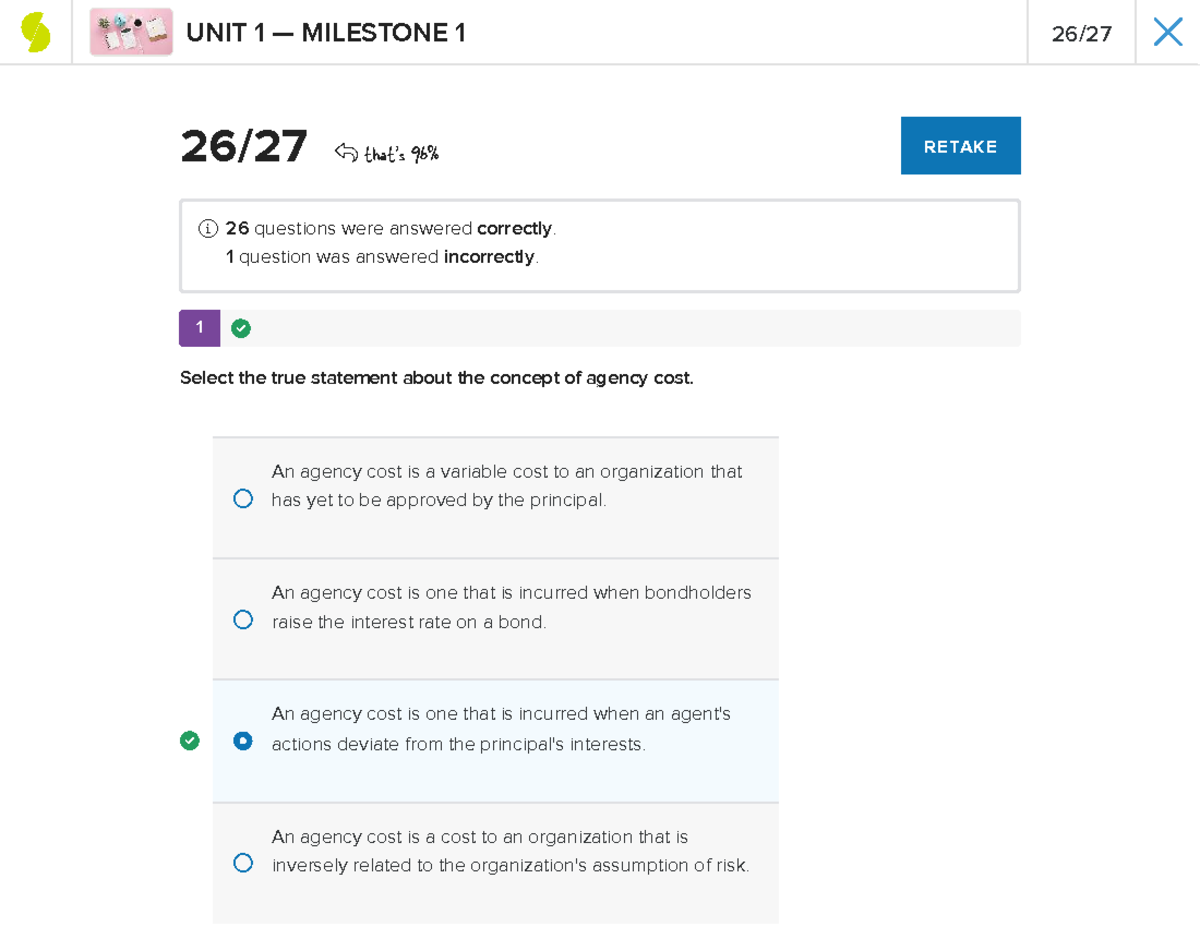Click the RETAKE button
The height and width of the screenshot is (927, 1200).
coord(960,146)
